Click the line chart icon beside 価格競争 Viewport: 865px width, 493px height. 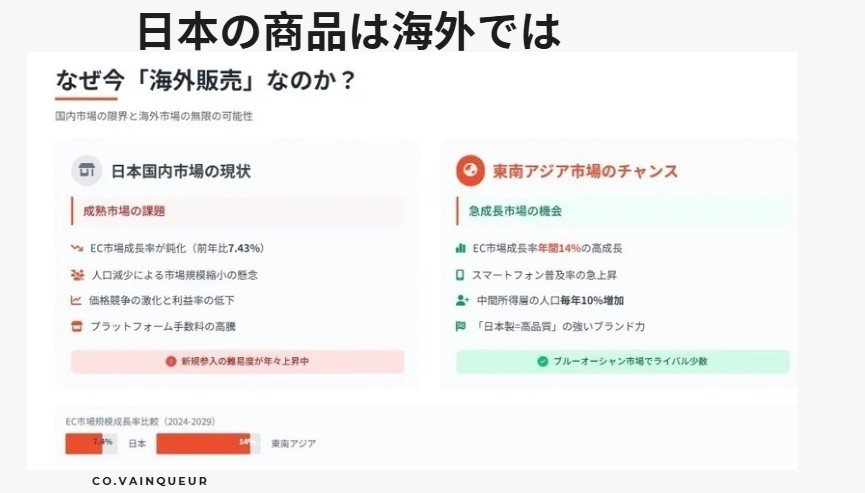(76, 300)
